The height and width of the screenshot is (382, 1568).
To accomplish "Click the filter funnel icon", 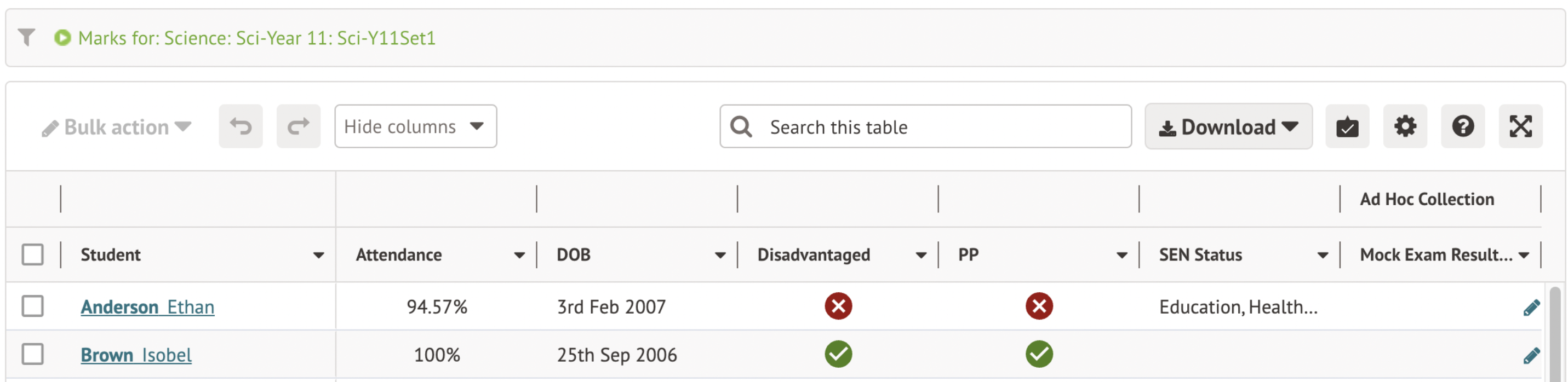I will point(26,38).
